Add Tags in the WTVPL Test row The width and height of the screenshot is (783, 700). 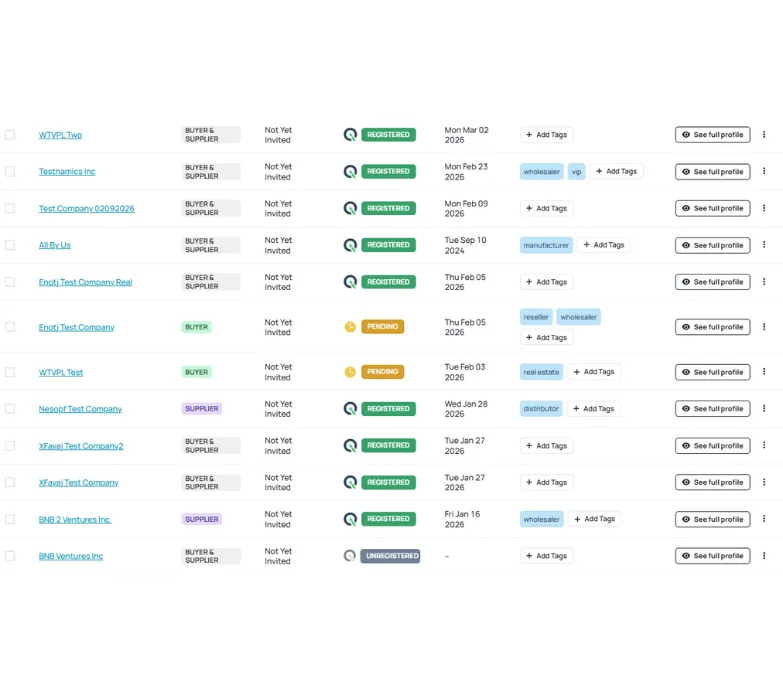[594, 371]
